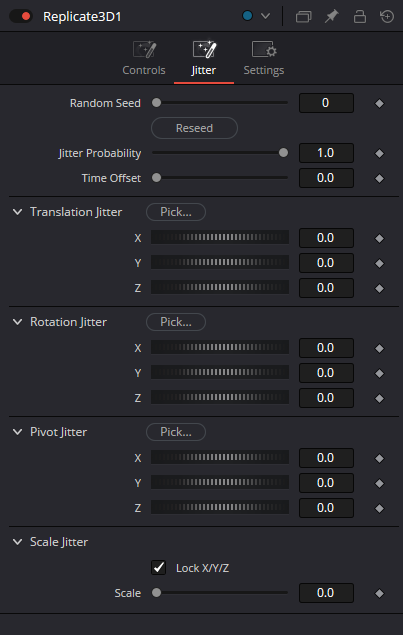403x635 pixels.
Task: Collapse the Rotation Jitter section
Action: [17, 322]
